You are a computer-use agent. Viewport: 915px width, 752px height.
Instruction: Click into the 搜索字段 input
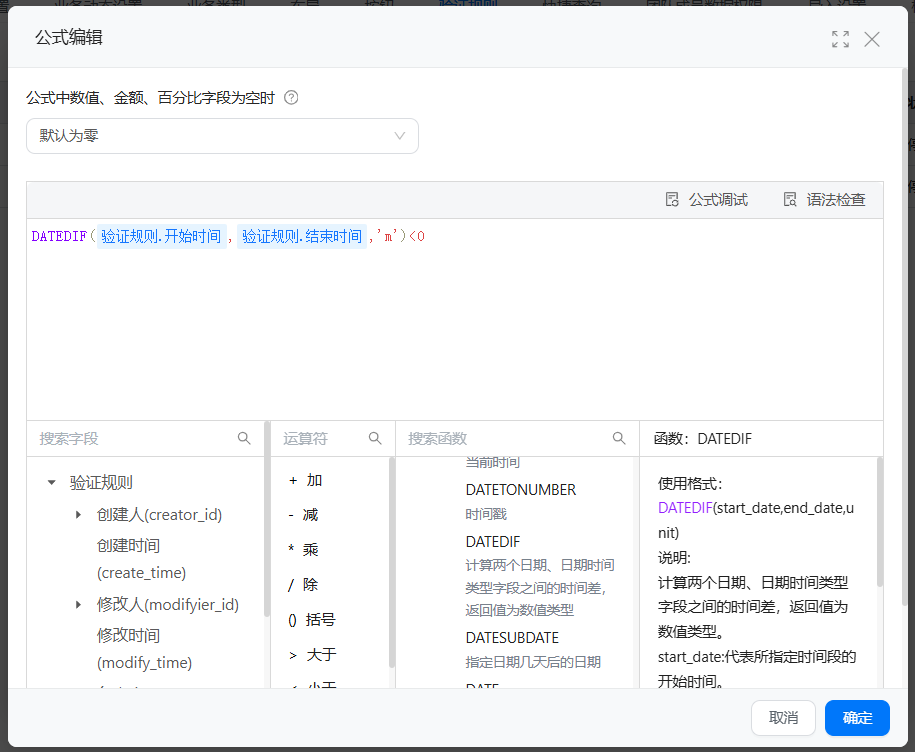pos(134,439)
